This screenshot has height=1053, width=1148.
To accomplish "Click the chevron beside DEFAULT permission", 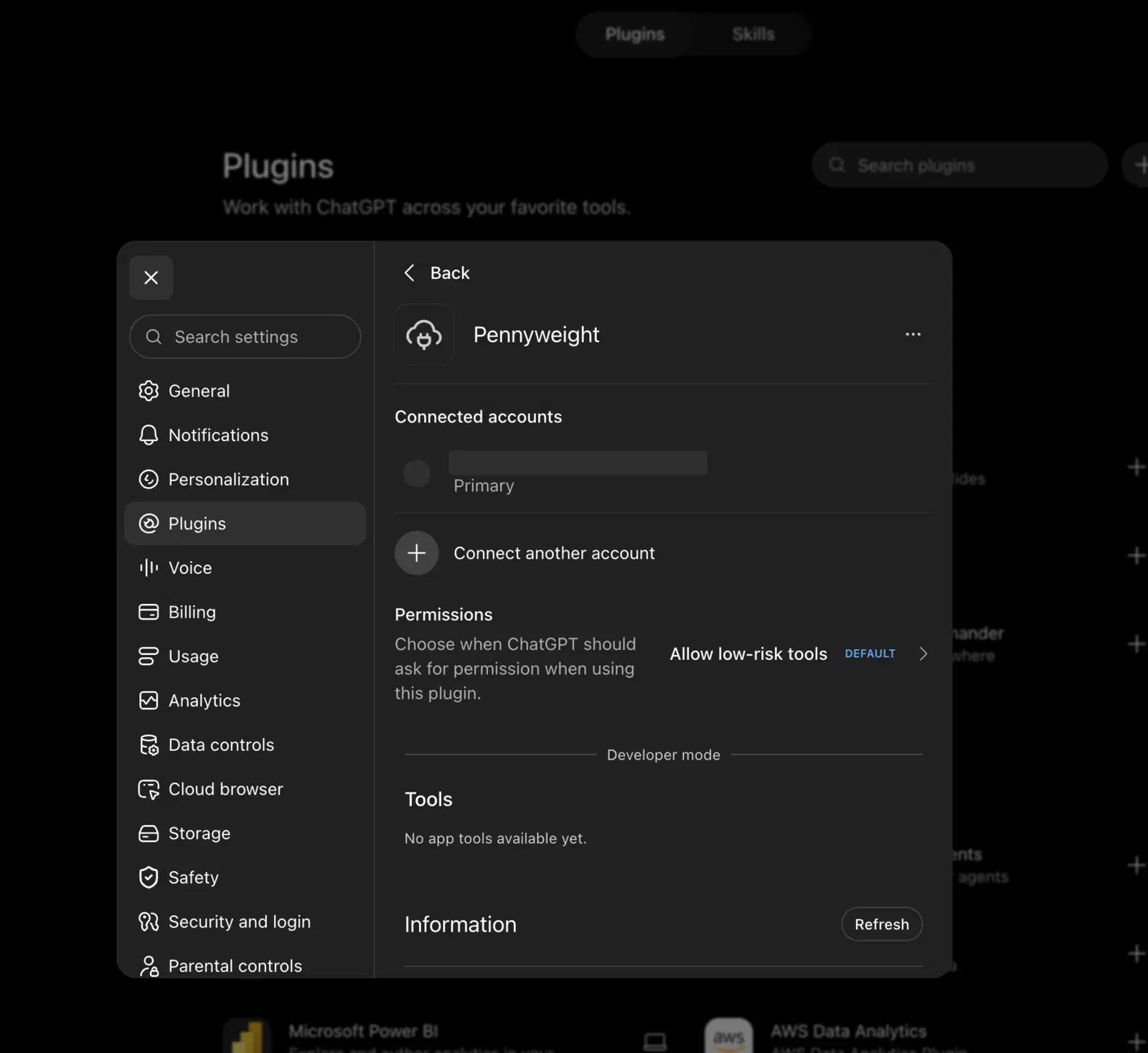I will pyautogui.click(x=923, y=653).
